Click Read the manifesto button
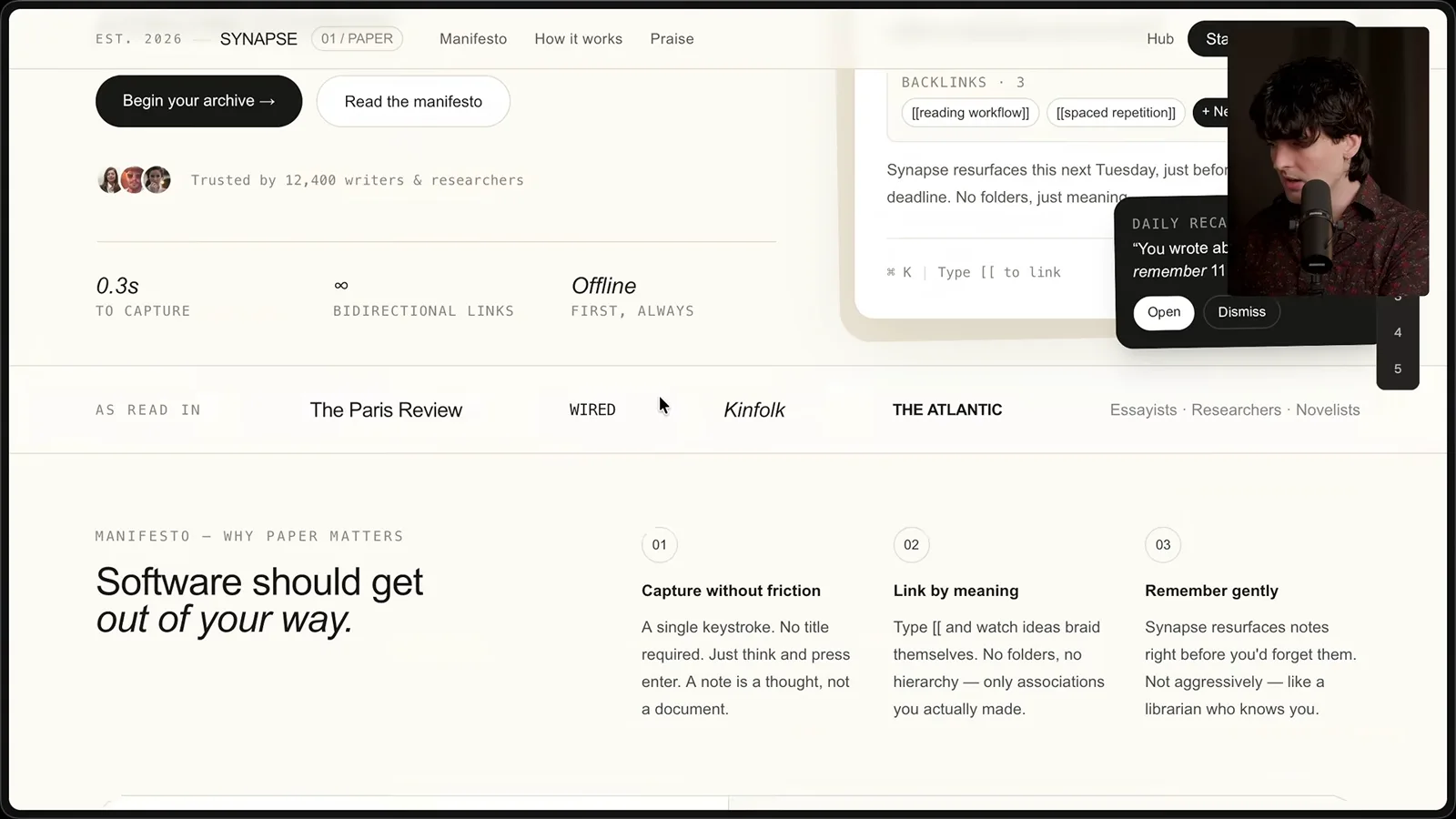1456x819 pixels. tap(413, 102)
